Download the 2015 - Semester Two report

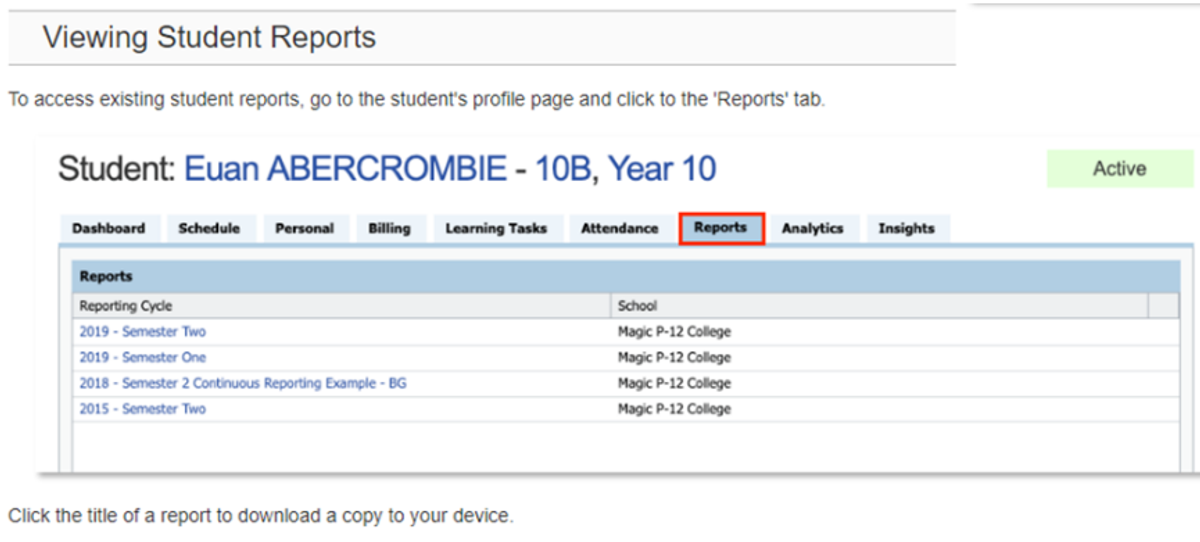[142, 409]
